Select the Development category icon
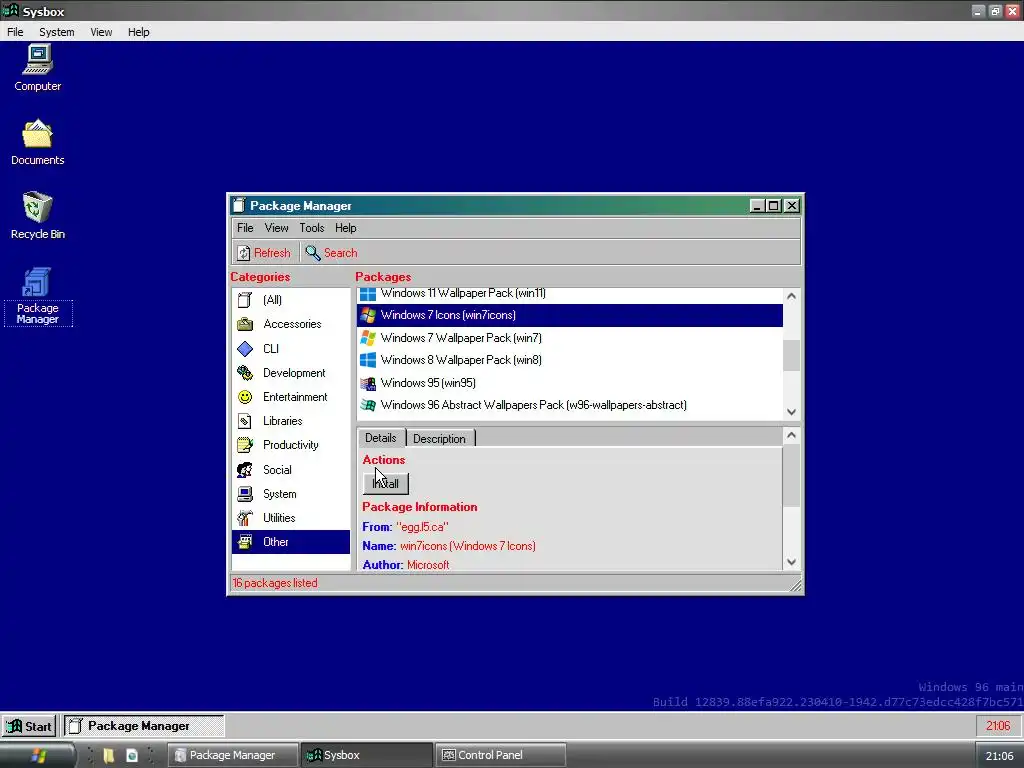The width and height of the screenshot is (1024, 768). pos(245,373)
